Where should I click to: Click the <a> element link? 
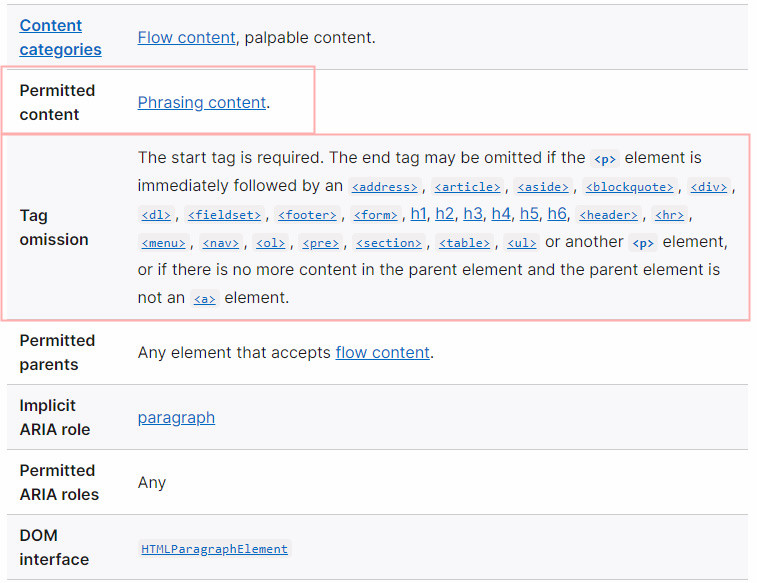point(204,299)
